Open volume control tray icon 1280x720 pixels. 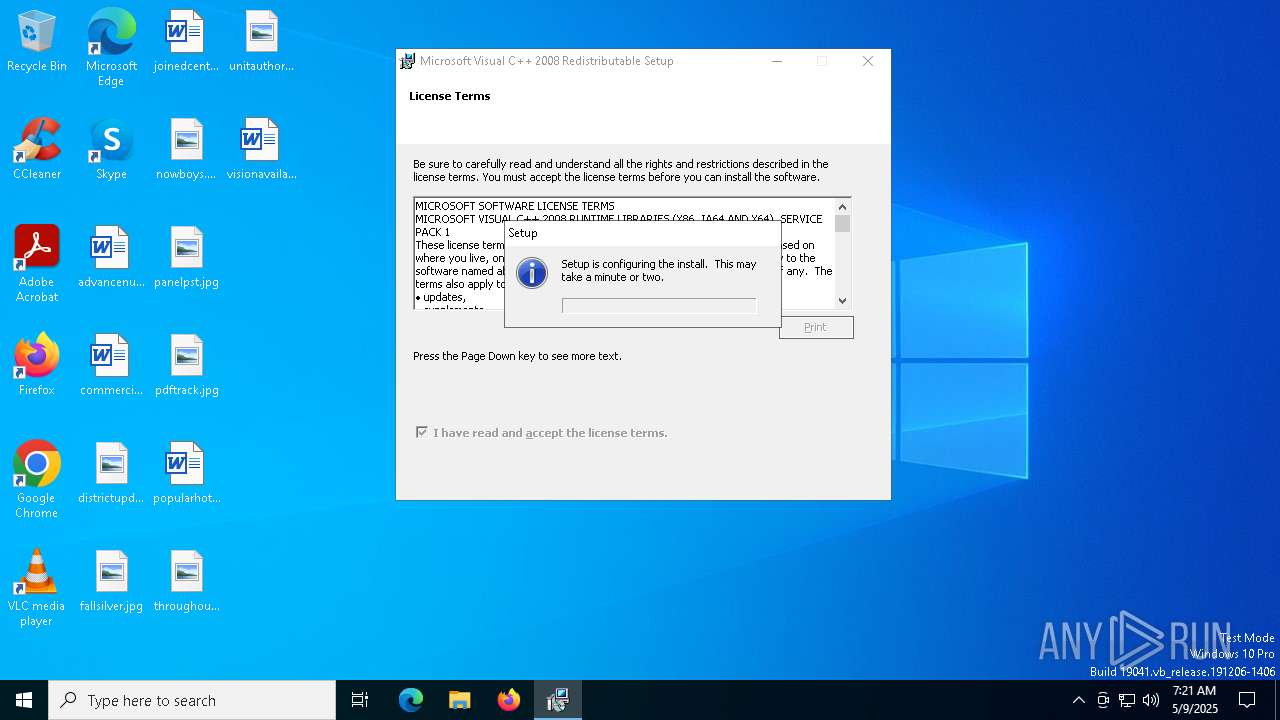click(1151, 700)
